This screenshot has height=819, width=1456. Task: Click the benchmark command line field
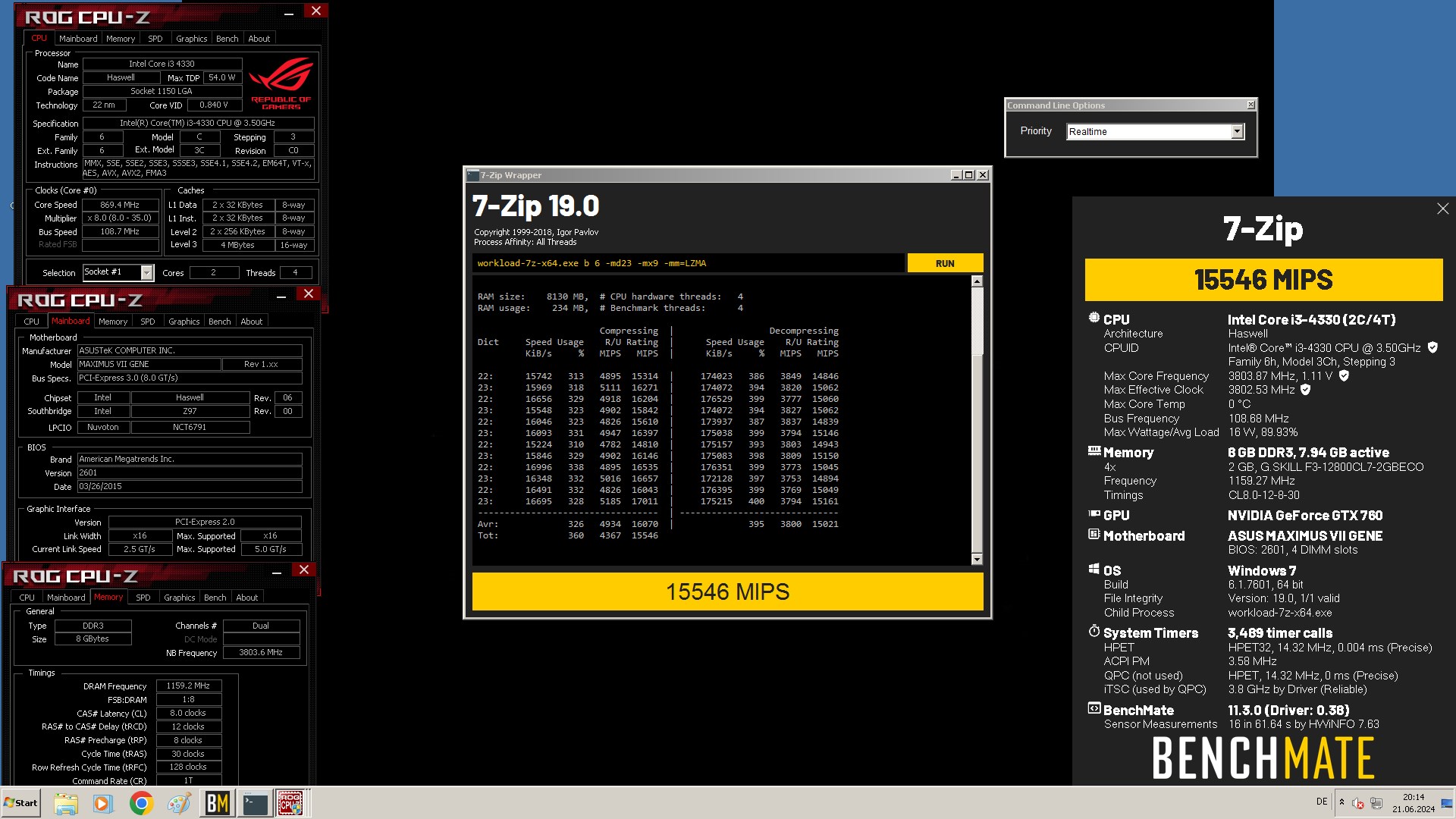pyautogui.click(x=688, y=263)
